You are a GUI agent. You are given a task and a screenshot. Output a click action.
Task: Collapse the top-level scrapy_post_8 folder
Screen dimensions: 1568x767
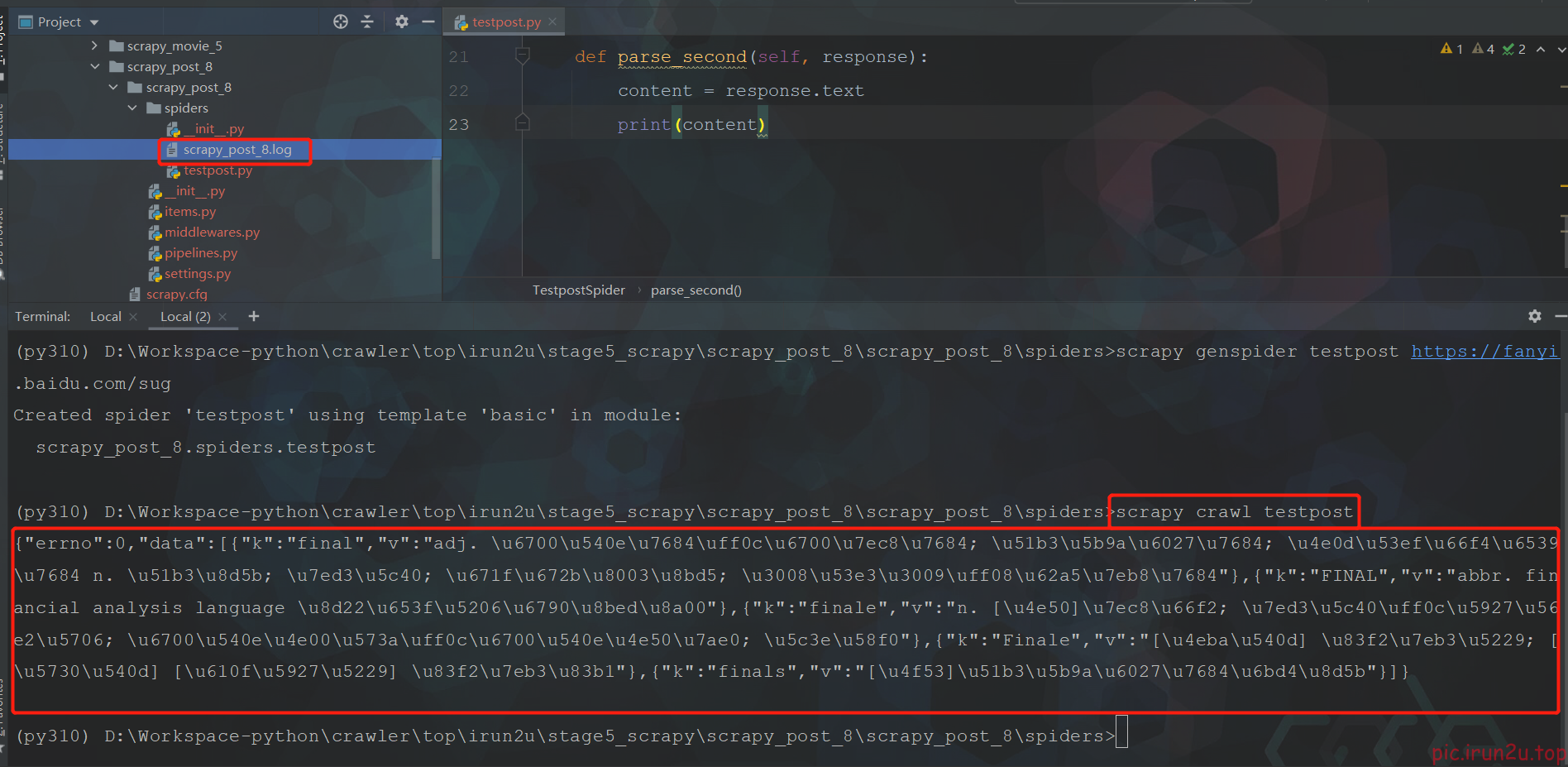click(x=94, y=66)
